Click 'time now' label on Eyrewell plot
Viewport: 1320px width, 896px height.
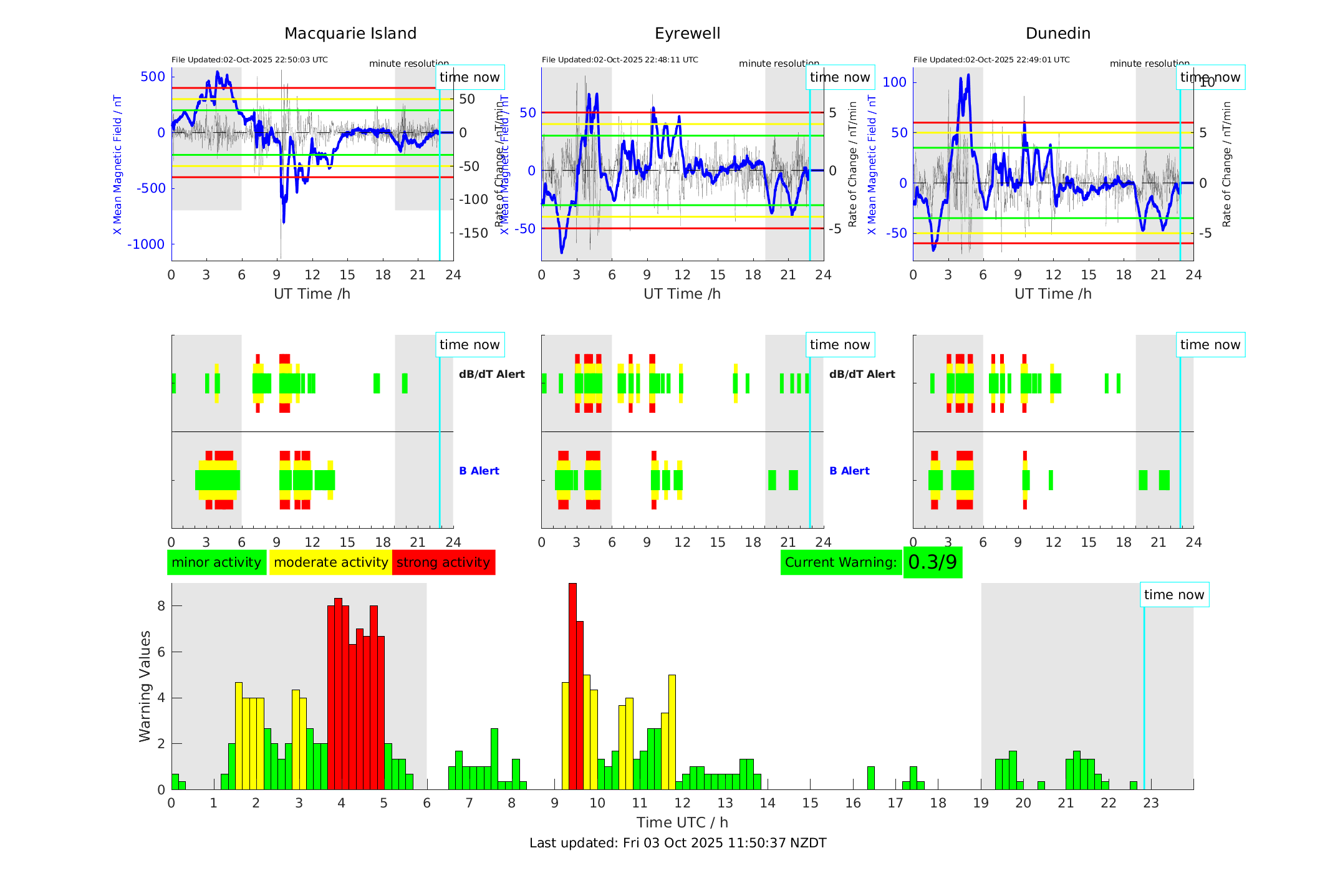click(840, 77)
